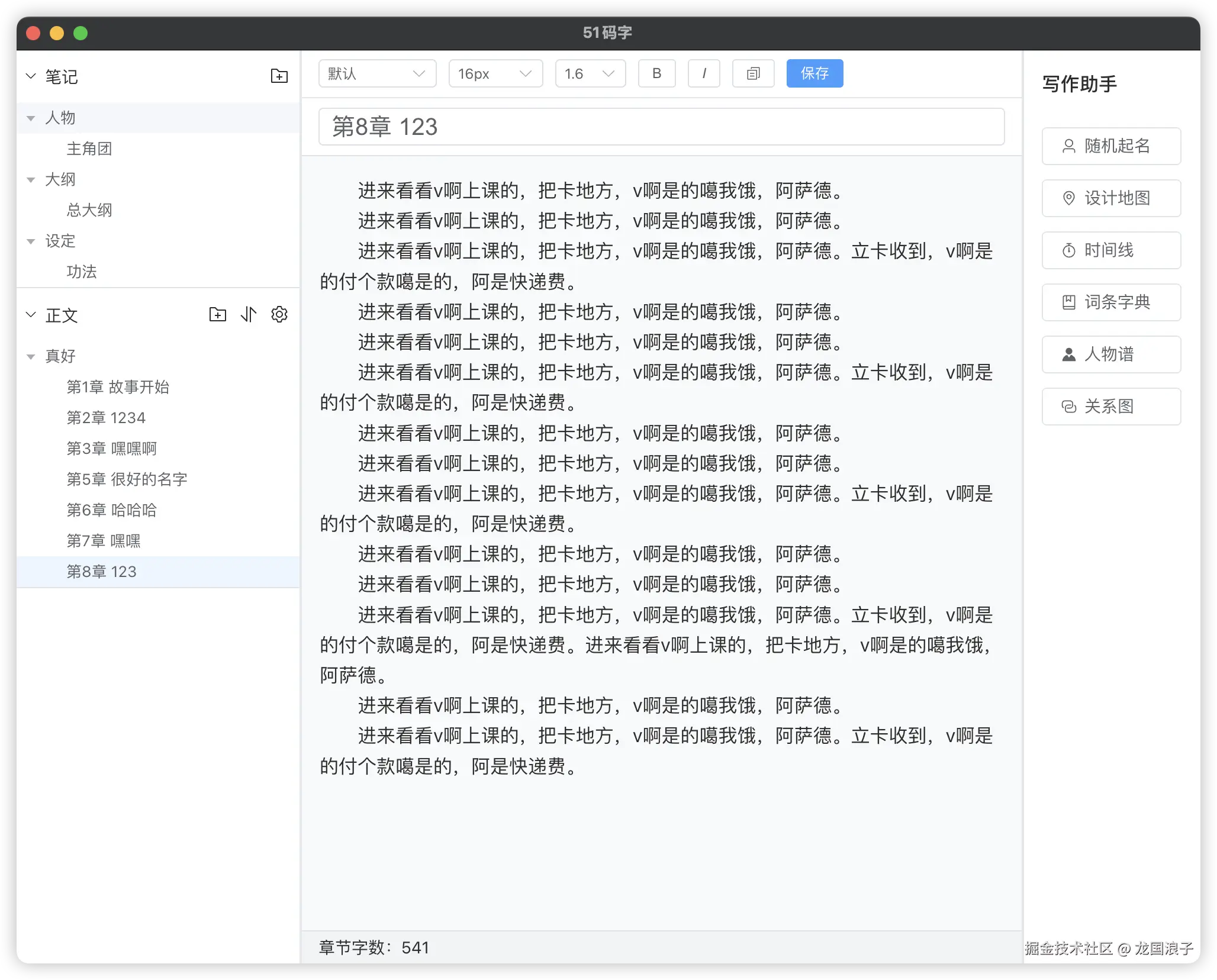Toggle bold formatting with the B button
The height and width of the screenshot is (980, 1217).
pos(656,73)
